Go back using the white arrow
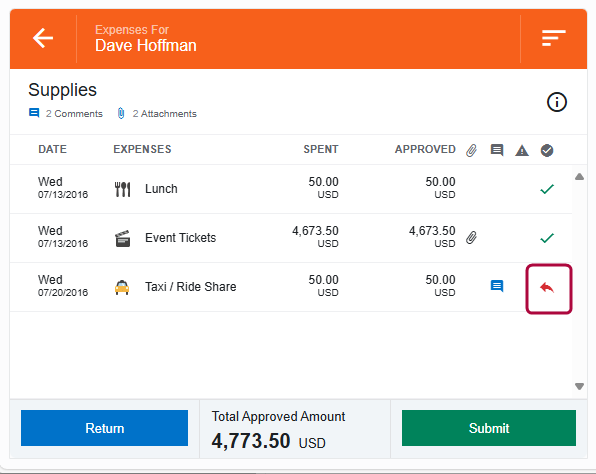The width and height of the screenshot is (596, 474). 43,38
